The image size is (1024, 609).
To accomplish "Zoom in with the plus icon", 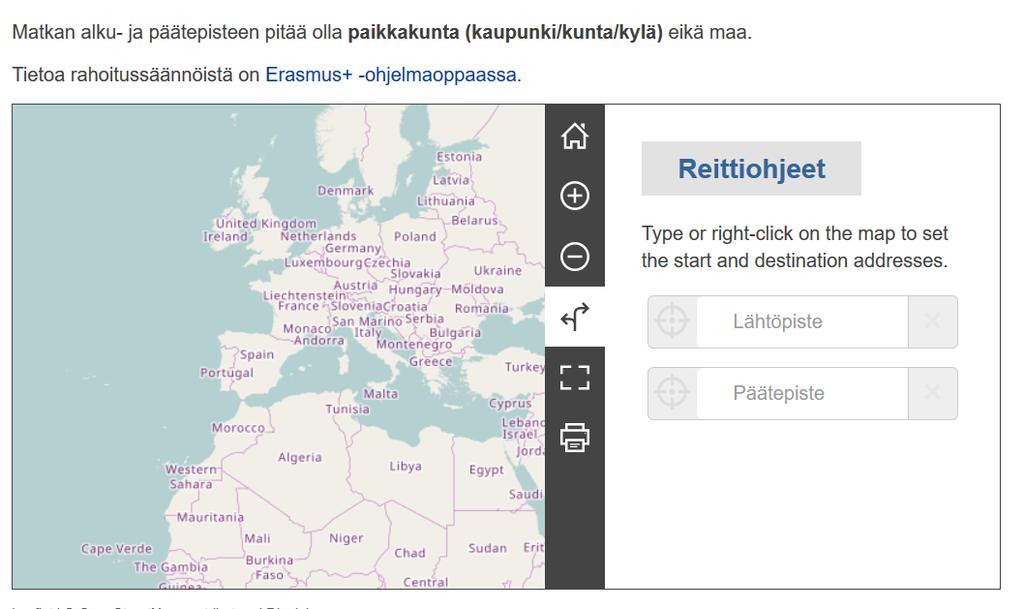I will click(x=575, y=196).
